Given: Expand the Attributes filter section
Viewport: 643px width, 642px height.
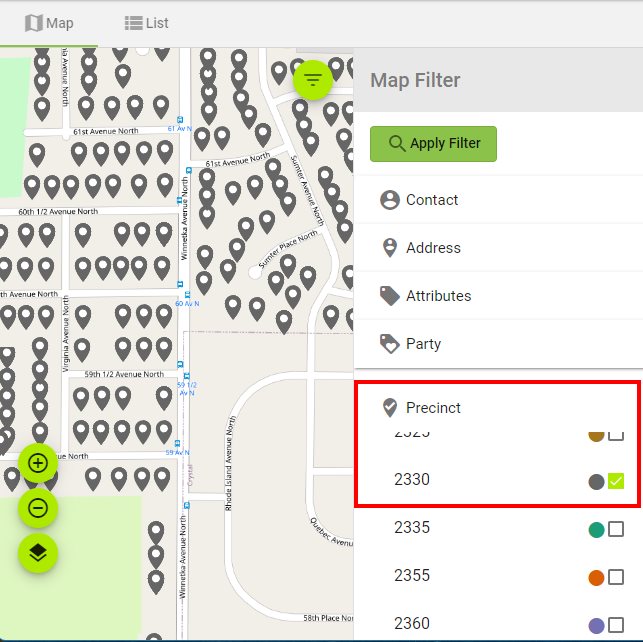Looking at the screenshot, I should [438, 296].
